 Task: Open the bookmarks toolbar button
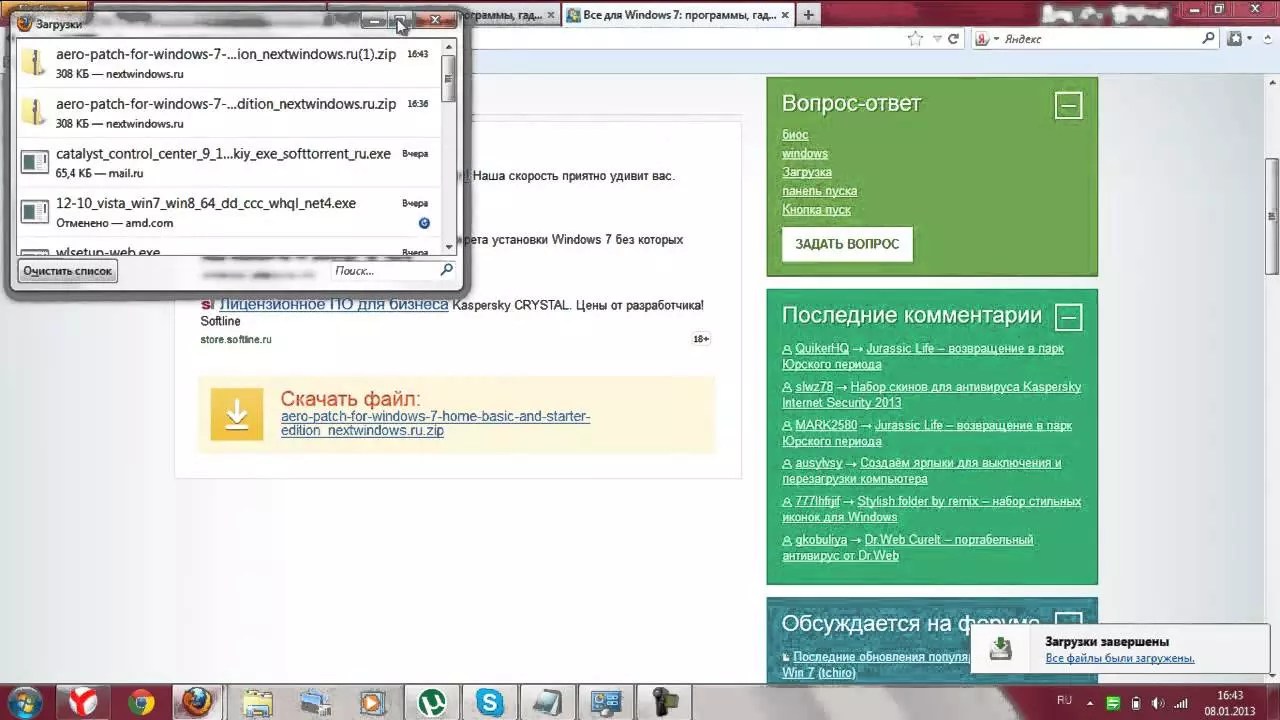coord(1236,39)
